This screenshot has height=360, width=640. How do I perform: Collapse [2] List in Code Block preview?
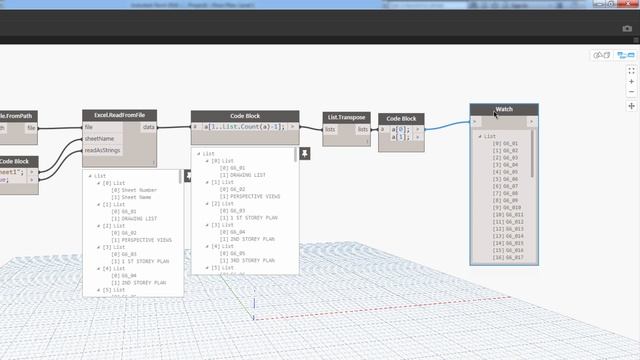coord(207,204)
